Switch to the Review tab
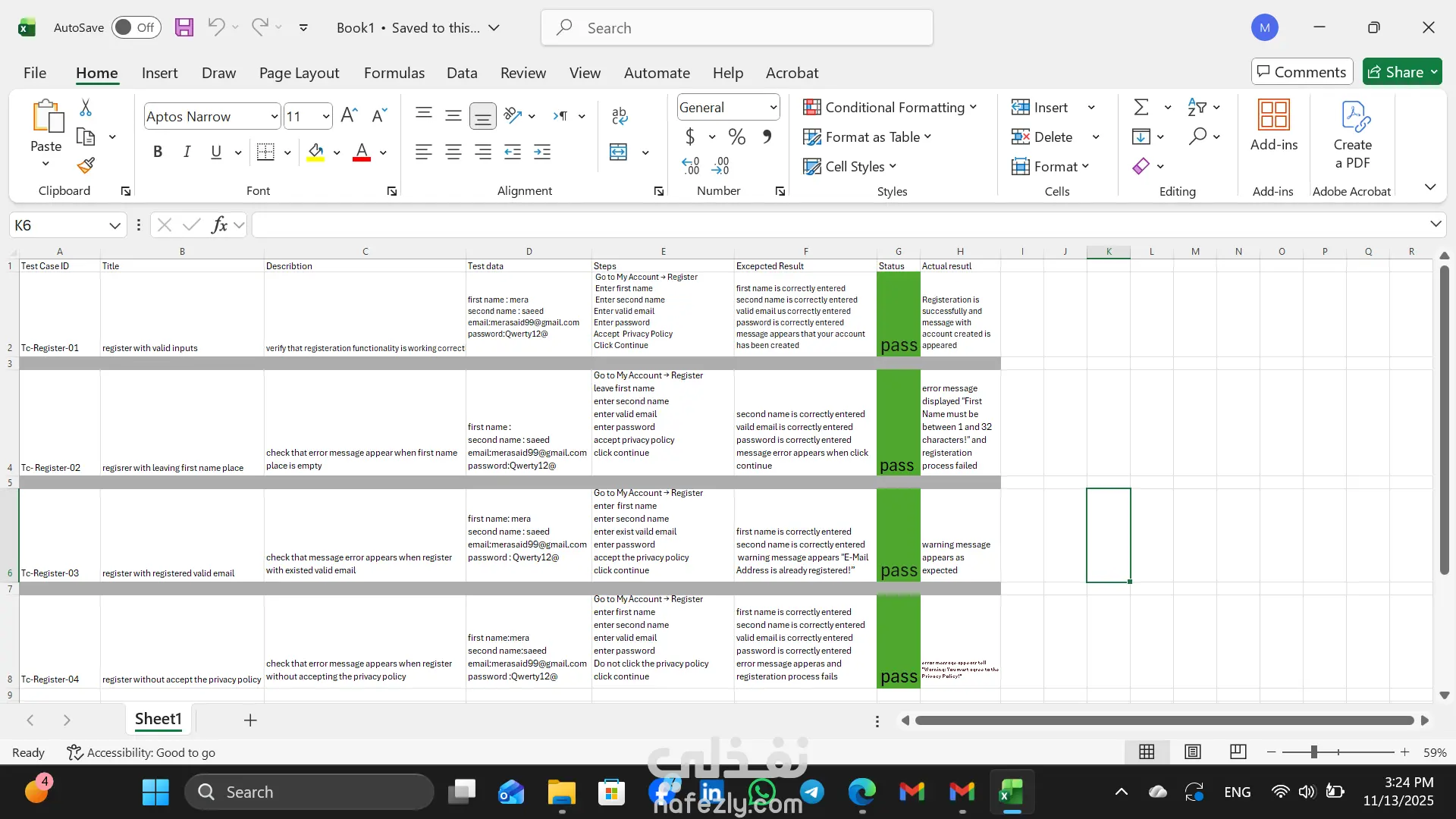This screenshot has height=819, width=1456. coord(522,73)
